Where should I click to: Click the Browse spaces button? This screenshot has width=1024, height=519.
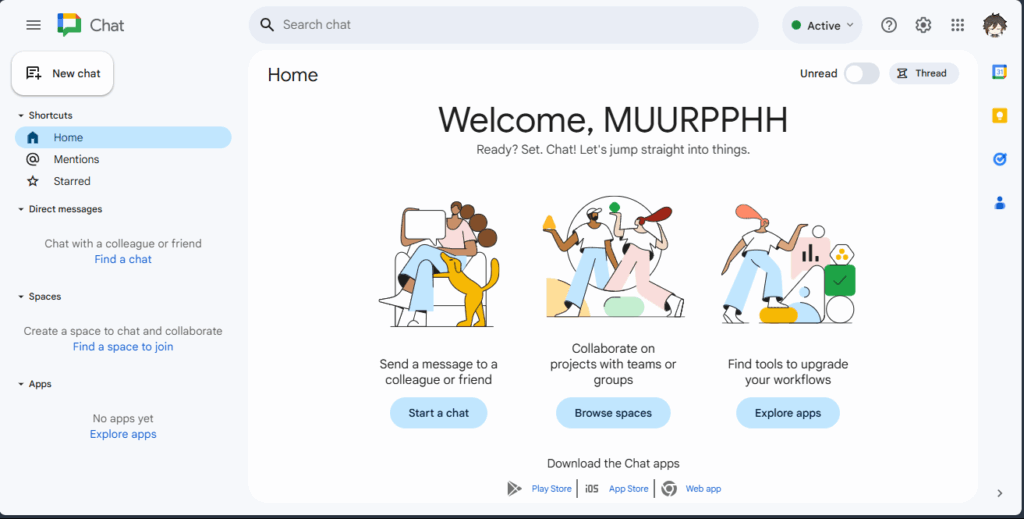click(613, 413)
